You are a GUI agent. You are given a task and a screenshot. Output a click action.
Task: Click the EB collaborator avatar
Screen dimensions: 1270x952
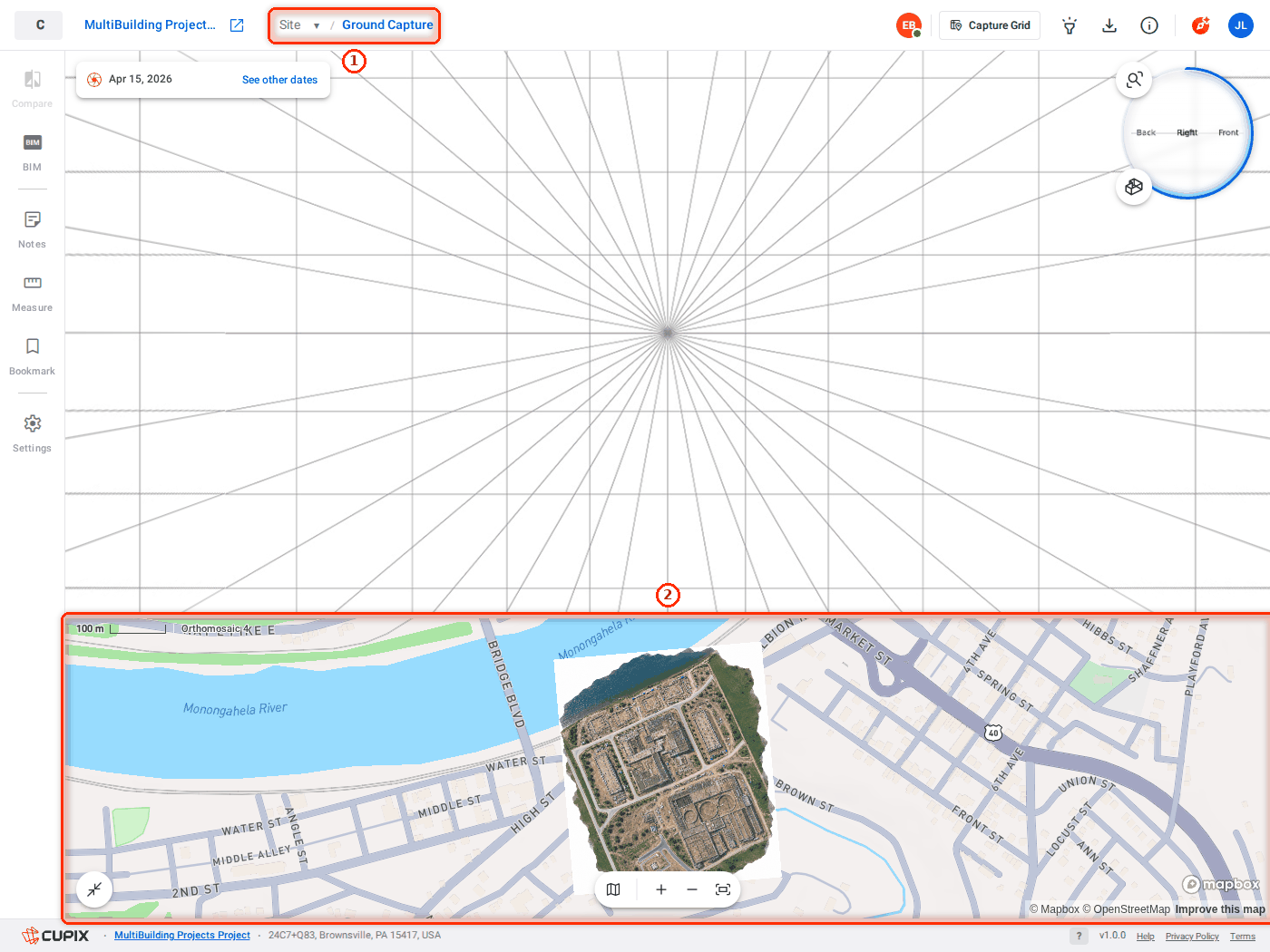click(909, 25)
